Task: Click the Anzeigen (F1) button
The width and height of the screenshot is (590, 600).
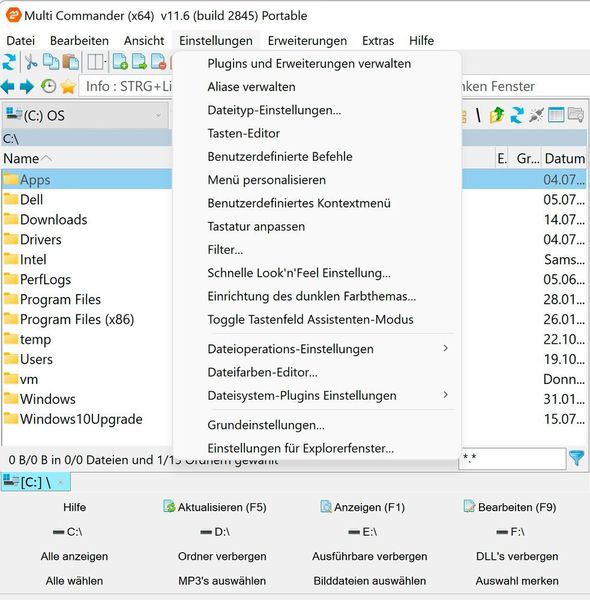Action: click(362, 507)
